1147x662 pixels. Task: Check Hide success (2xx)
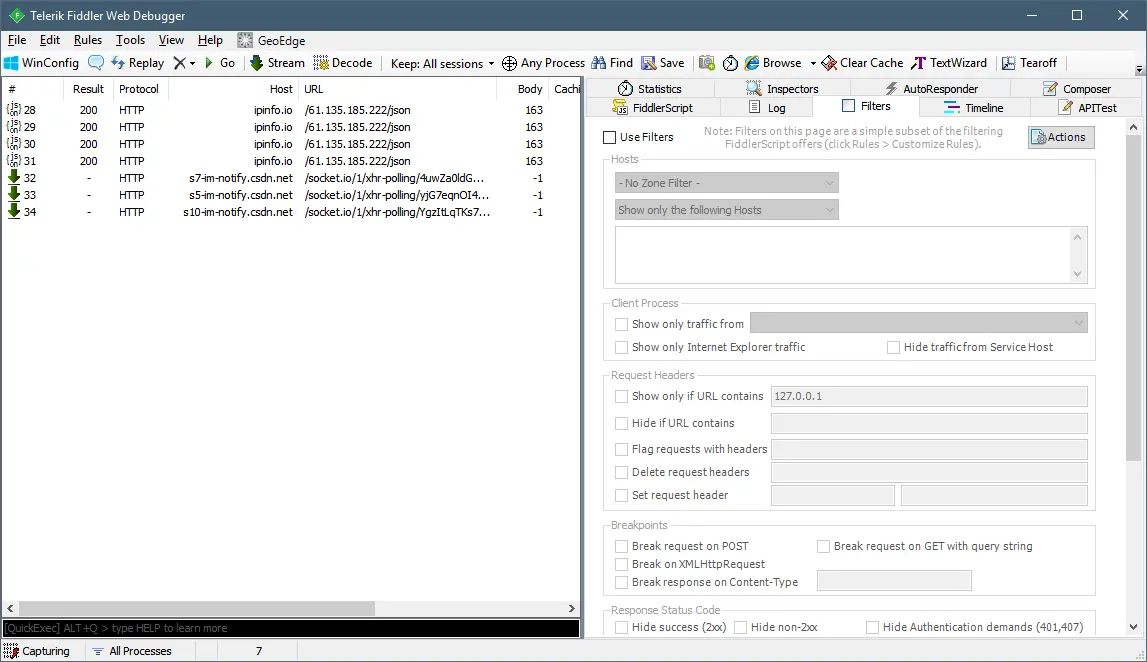(x=621, y=628)
